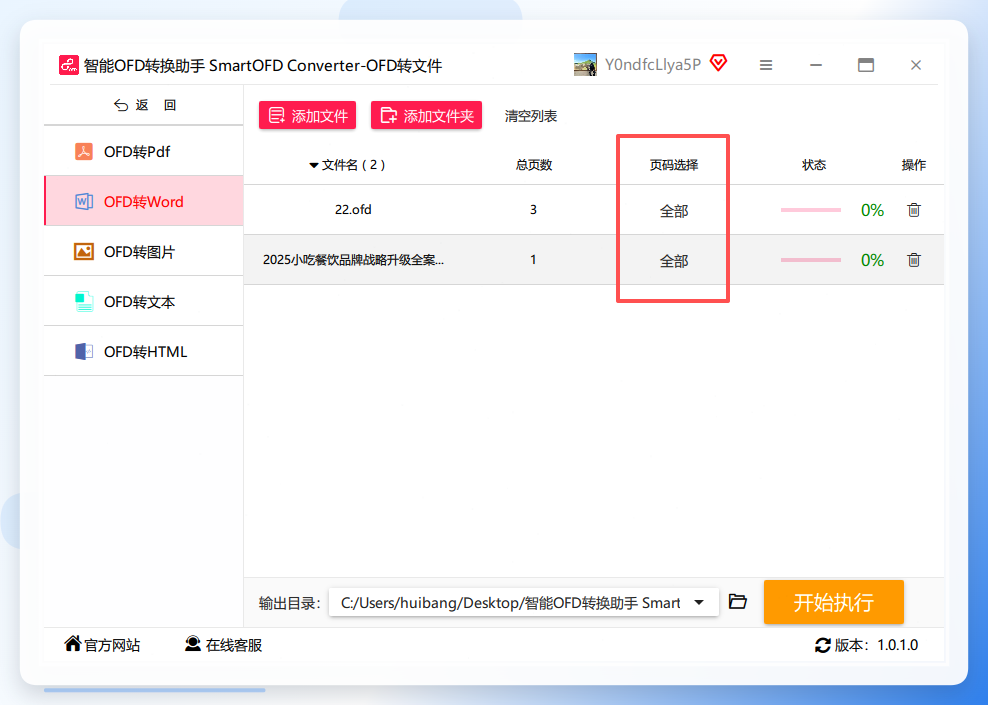Click the version text 1.0.1.0
Image resolution: width=988 pixels, height=705 pixels.
[897, 645]
